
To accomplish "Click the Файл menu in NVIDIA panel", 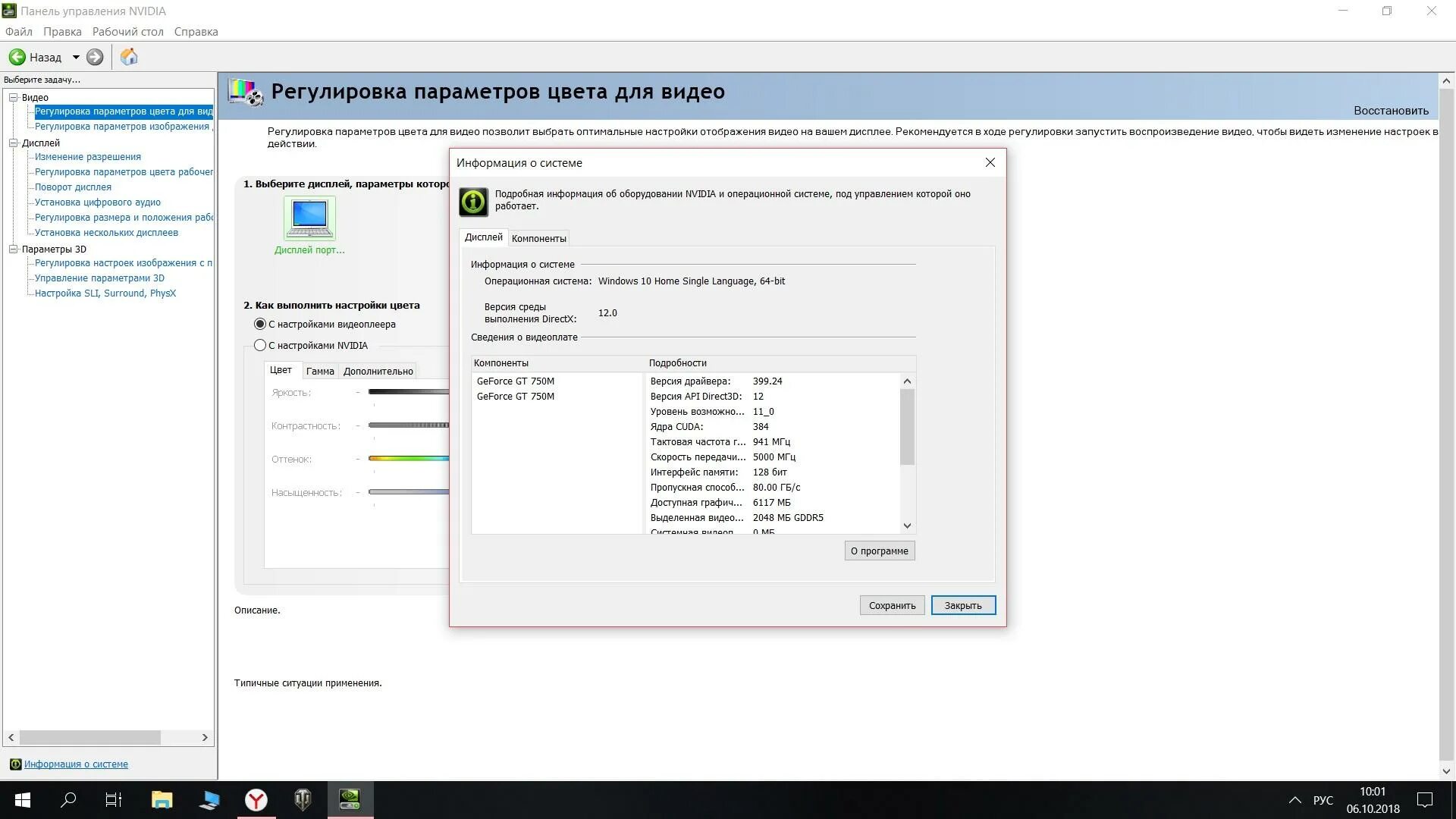I will [x=19, y=31].
